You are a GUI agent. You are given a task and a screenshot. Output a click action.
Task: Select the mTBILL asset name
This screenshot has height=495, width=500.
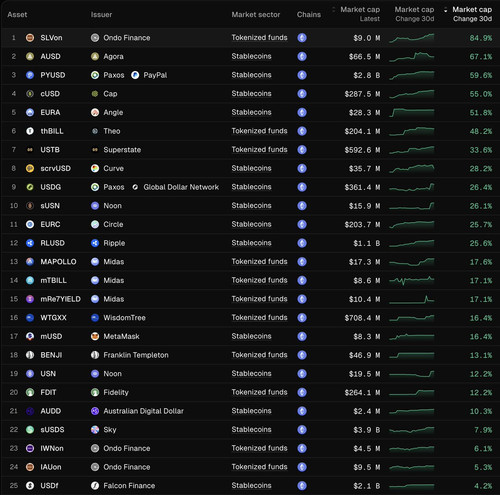(53, 280)
